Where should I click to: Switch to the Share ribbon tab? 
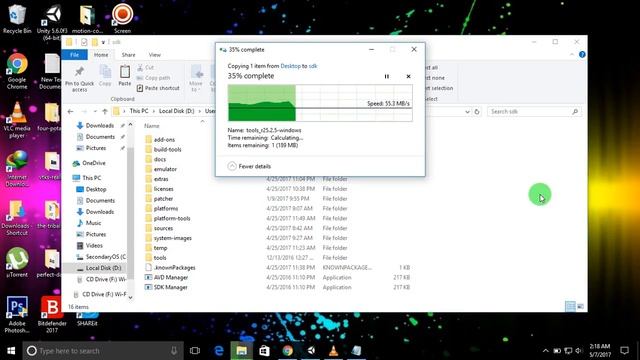128,55
